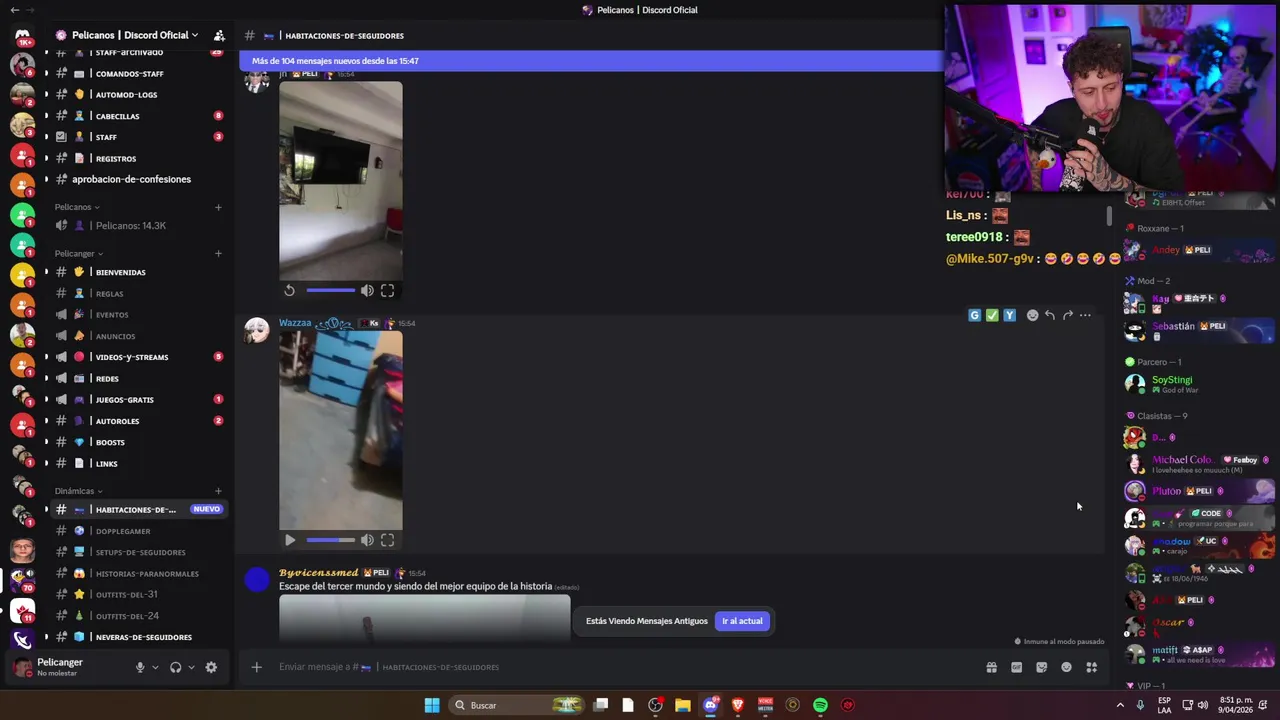This screenshot has height=720, width=1280.
Task: Expand thread arrow next to STAFF channel
Action: point(46,137)
